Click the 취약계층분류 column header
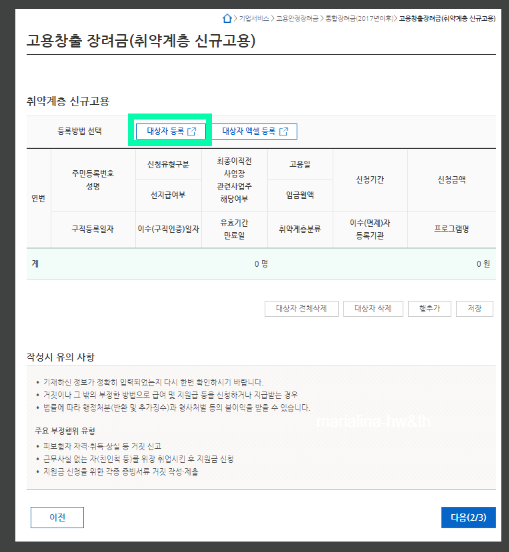The width and height of the screenshot is (509, 552). click(x=300, y=229)
